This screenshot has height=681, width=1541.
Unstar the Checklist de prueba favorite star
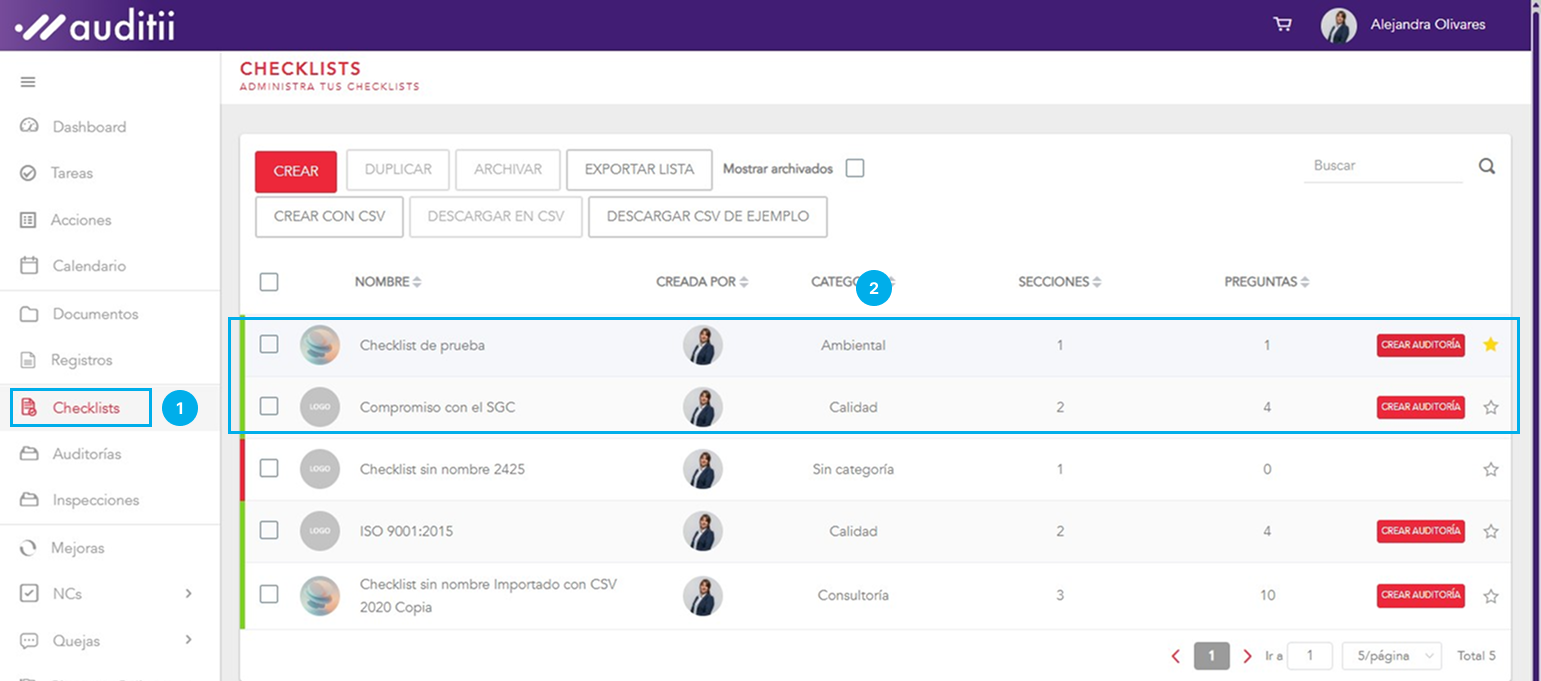click(1490, 345)
